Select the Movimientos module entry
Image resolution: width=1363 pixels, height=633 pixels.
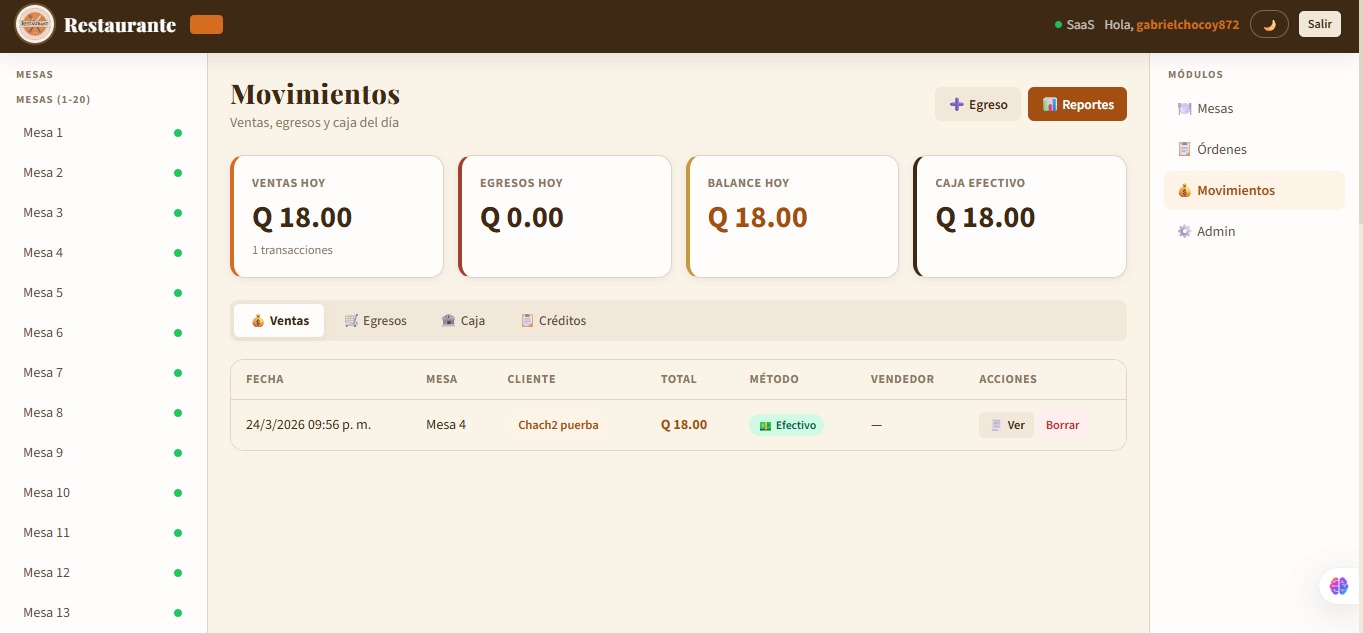pyautogui.click(x=1235, y=190)
